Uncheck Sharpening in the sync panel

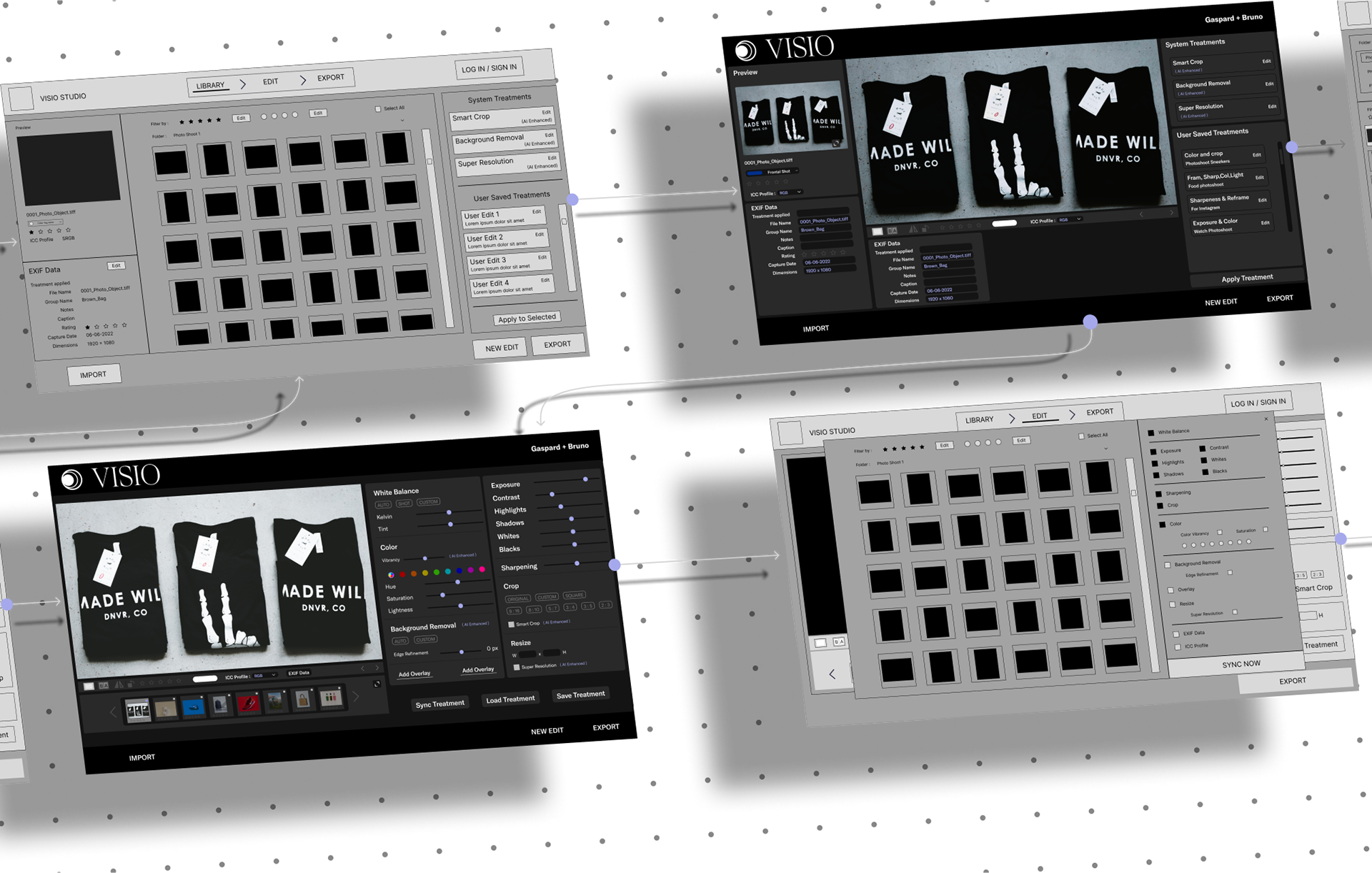1158,494
